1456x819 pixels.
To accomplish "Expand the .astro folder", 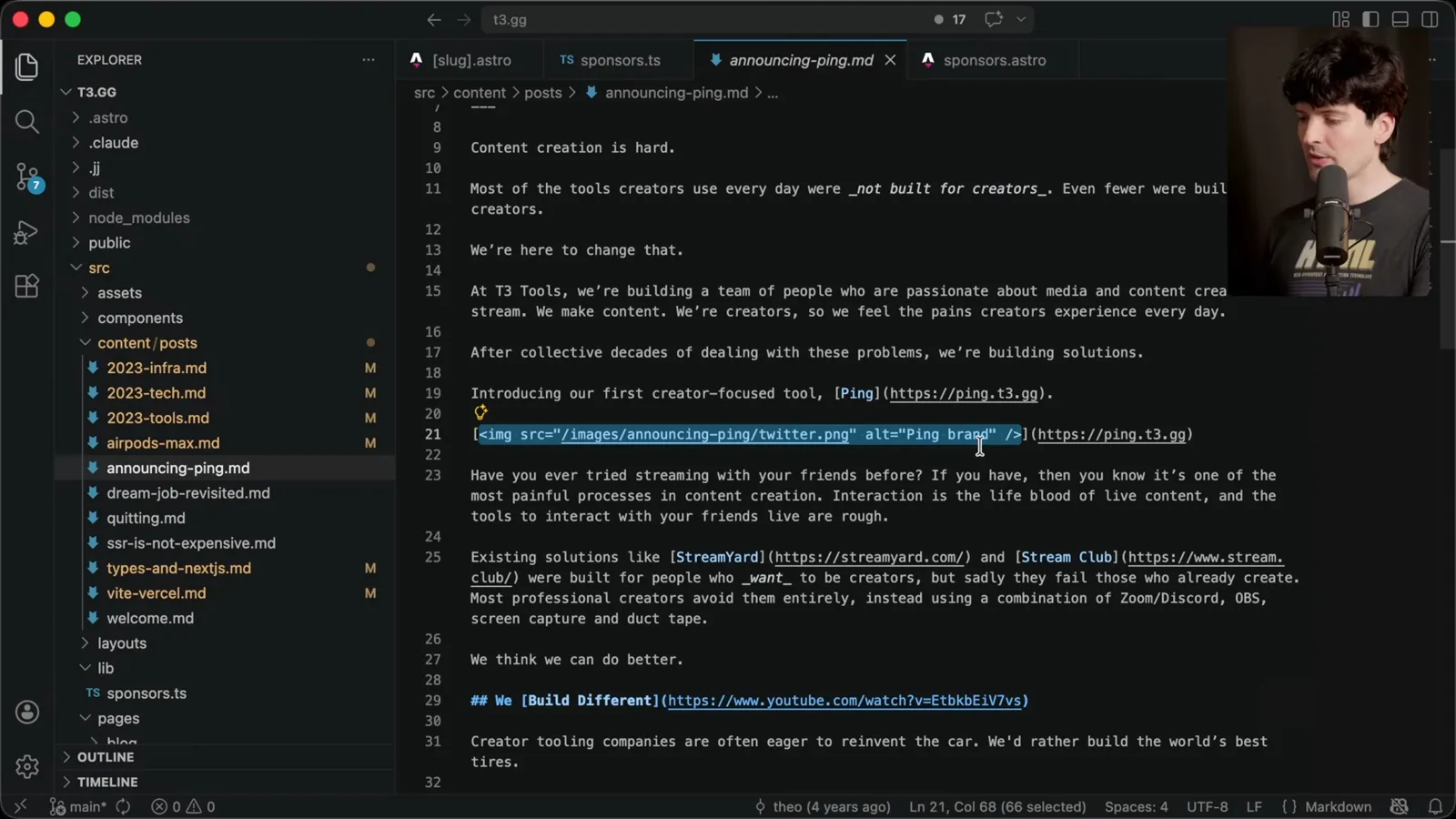I will (107, 117).
